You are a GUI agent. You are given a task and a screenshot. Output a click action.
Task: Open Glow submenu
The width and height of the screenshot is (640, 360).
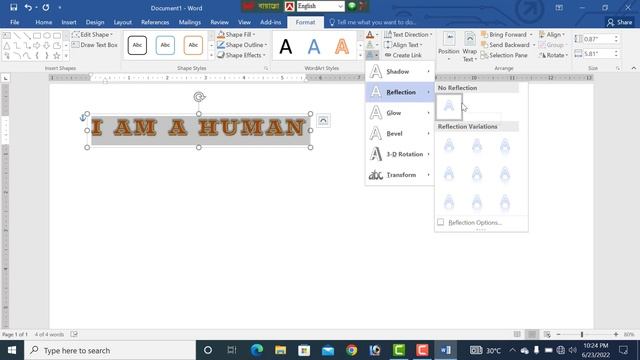click(400, 113)
